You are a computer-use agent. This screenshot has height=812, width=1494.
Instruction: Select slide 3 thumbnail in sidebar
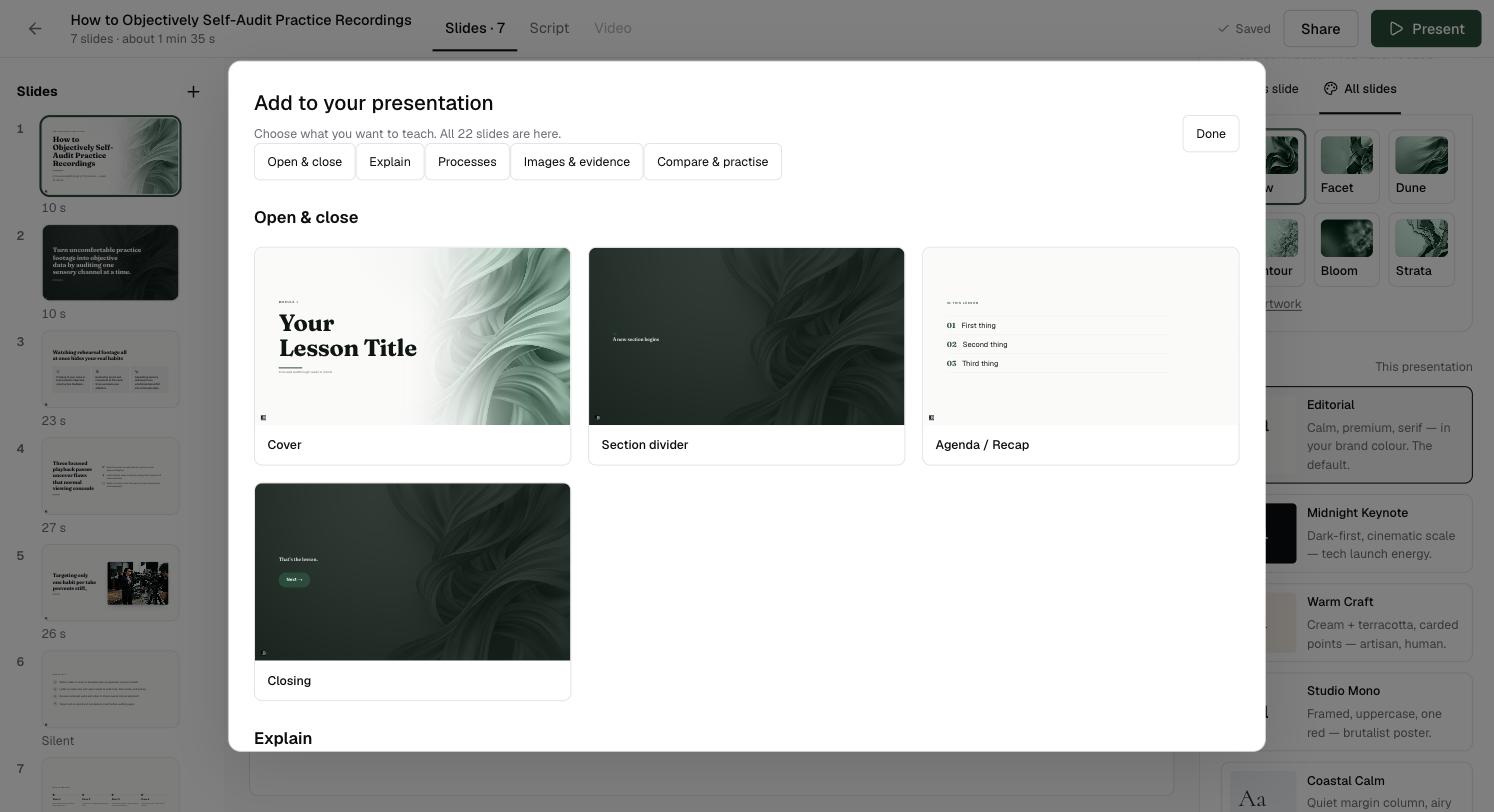click(110, 370)
